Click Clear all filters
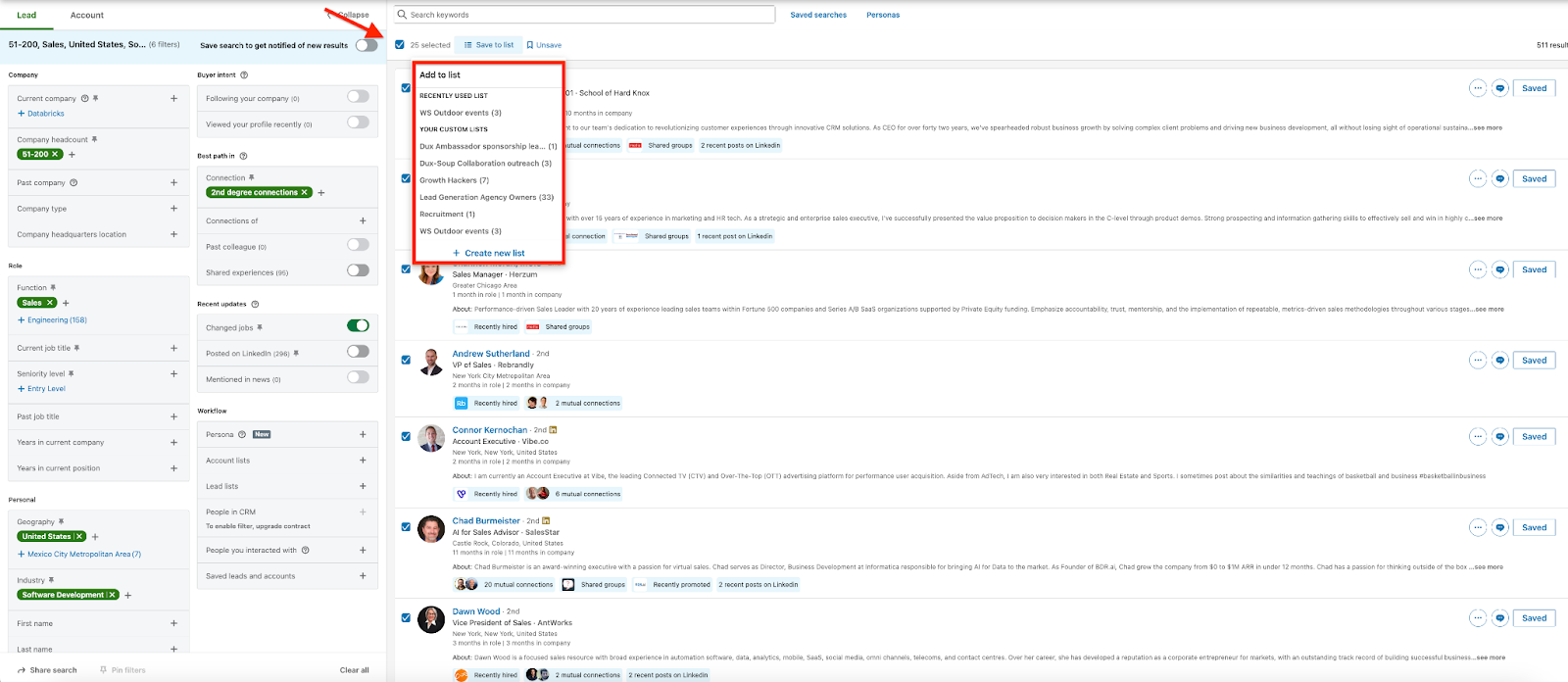Viewport: 1568px width, 682px height. (x=355, y=670)
